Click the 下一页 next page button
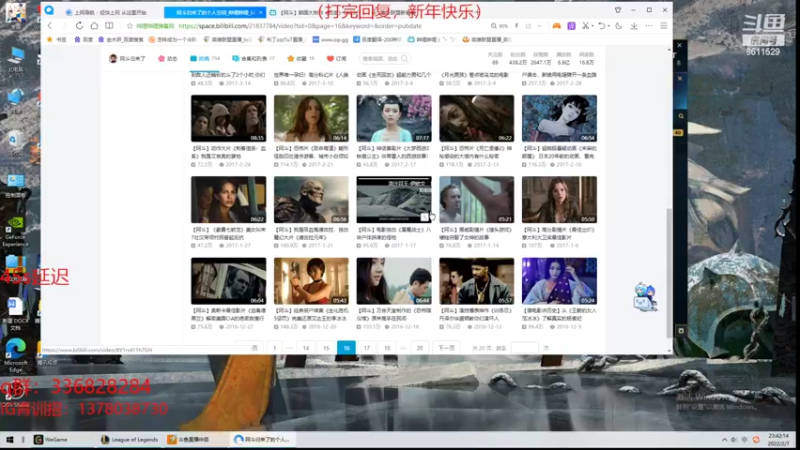Image resolution: width=800 pixels, height=450 pixels. coord(446,348)
